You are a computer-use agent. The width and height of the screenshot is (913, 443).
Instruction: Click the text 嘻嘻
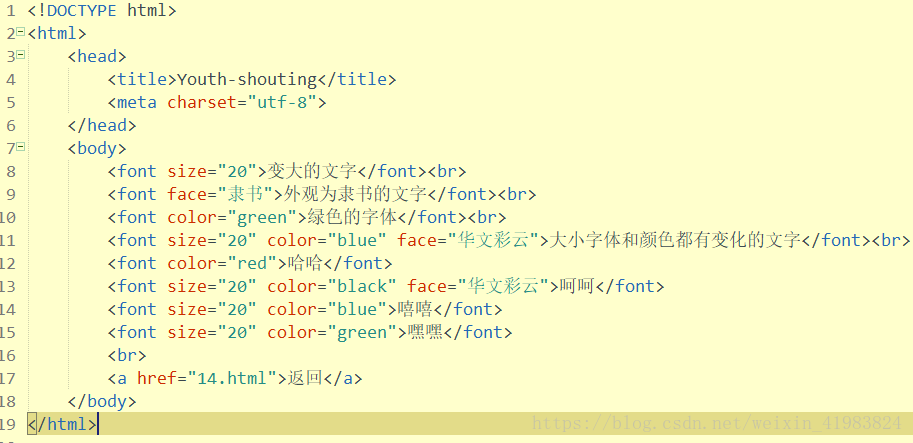(415, 310)
